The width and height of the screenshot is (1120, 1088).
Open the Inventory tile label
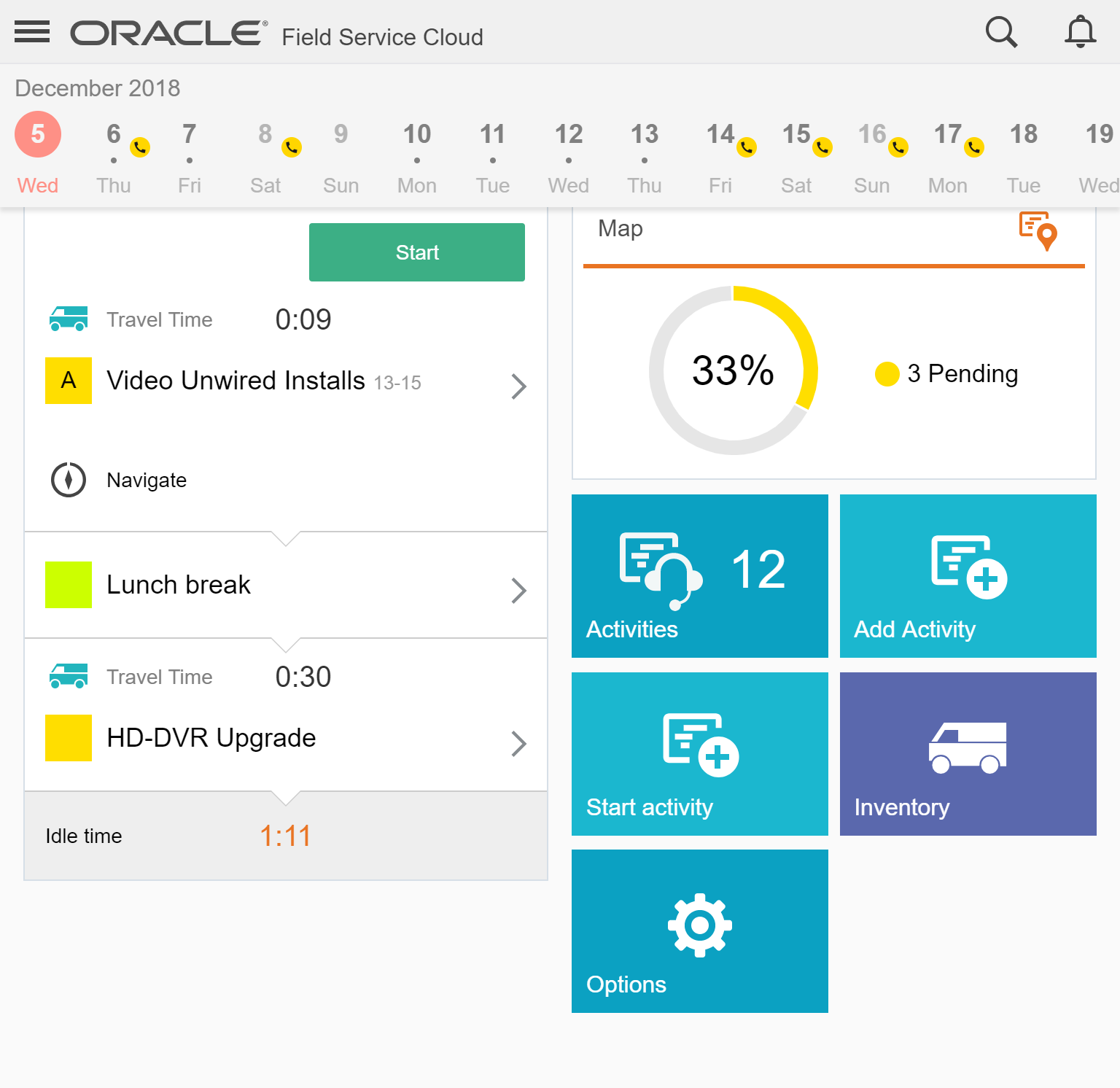(902, 807)
